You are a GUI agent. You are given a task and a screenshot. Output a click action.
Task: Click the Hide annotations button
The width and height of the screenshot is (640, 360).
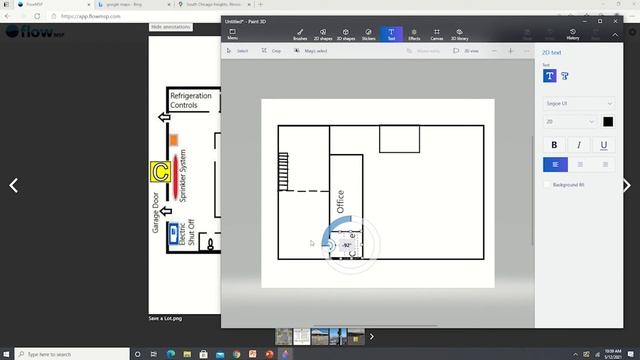tap(171, 27)
